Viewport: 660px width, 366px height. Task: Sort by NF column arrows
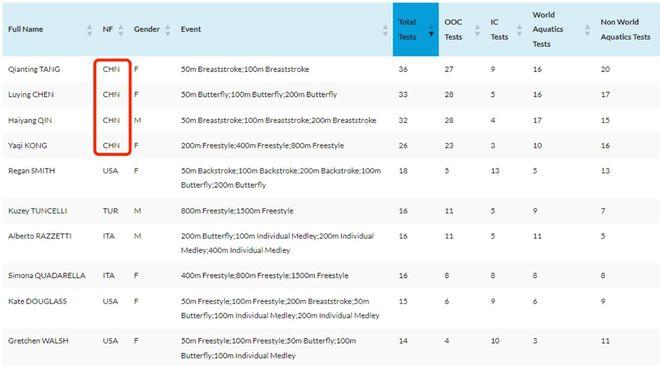coord(121,30)
